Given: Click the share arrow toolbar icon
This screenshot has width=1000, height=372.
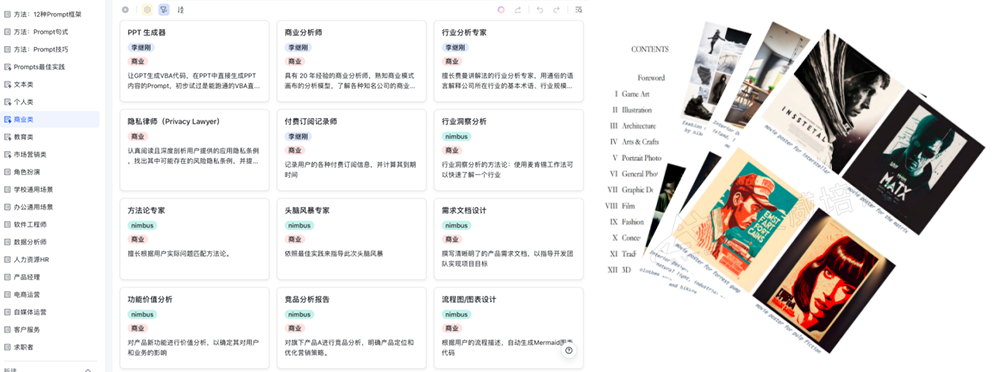Looking at the screenshot, I should coord(518,10).
